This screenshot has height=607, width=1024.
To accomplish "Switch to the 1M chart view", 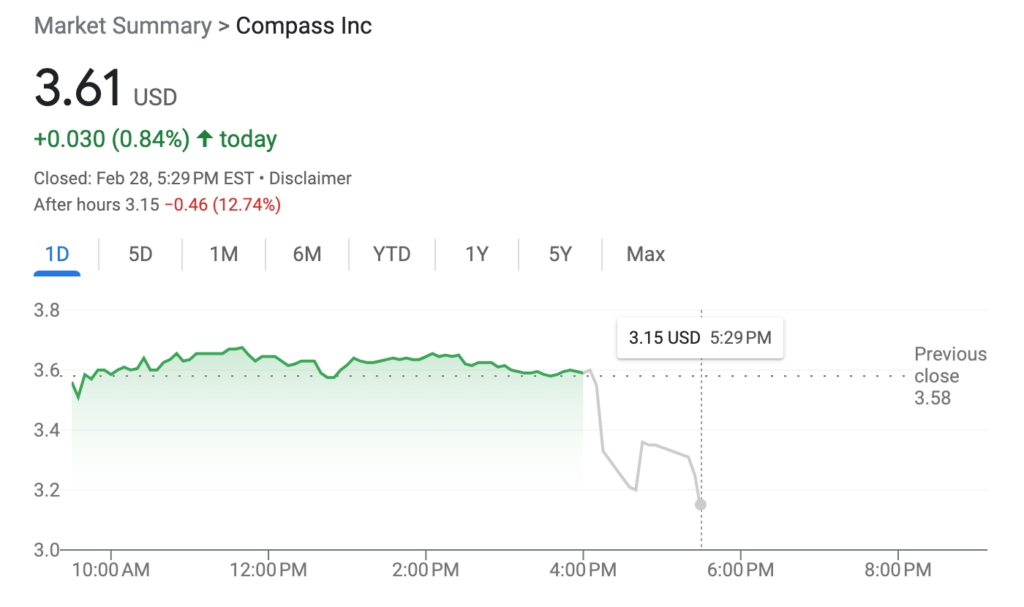I will (223, 255).
